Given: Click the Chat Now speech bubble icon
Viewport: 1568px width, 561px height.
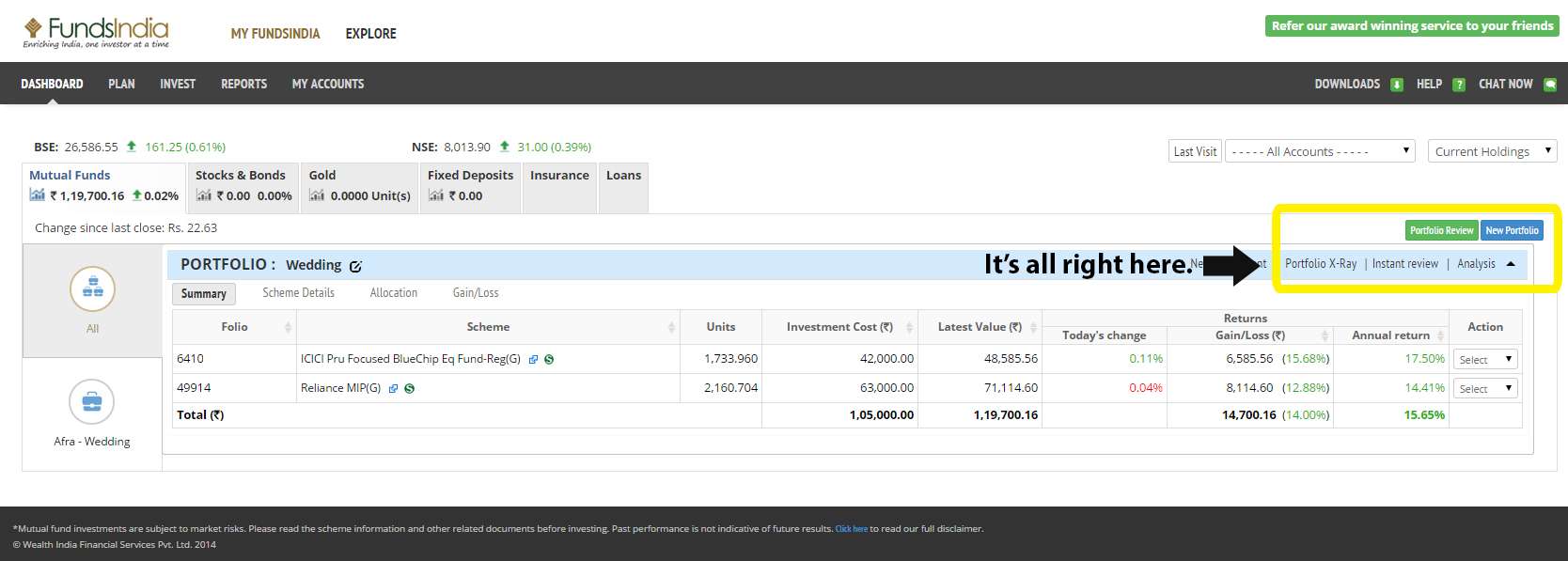Looking at the screenshot, I should pos(1550,85).
